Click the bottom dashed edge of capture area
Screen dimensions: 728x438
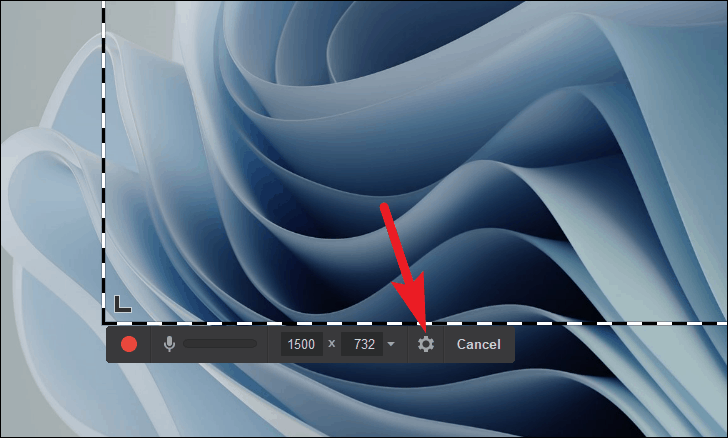click(x=415, y=323)
